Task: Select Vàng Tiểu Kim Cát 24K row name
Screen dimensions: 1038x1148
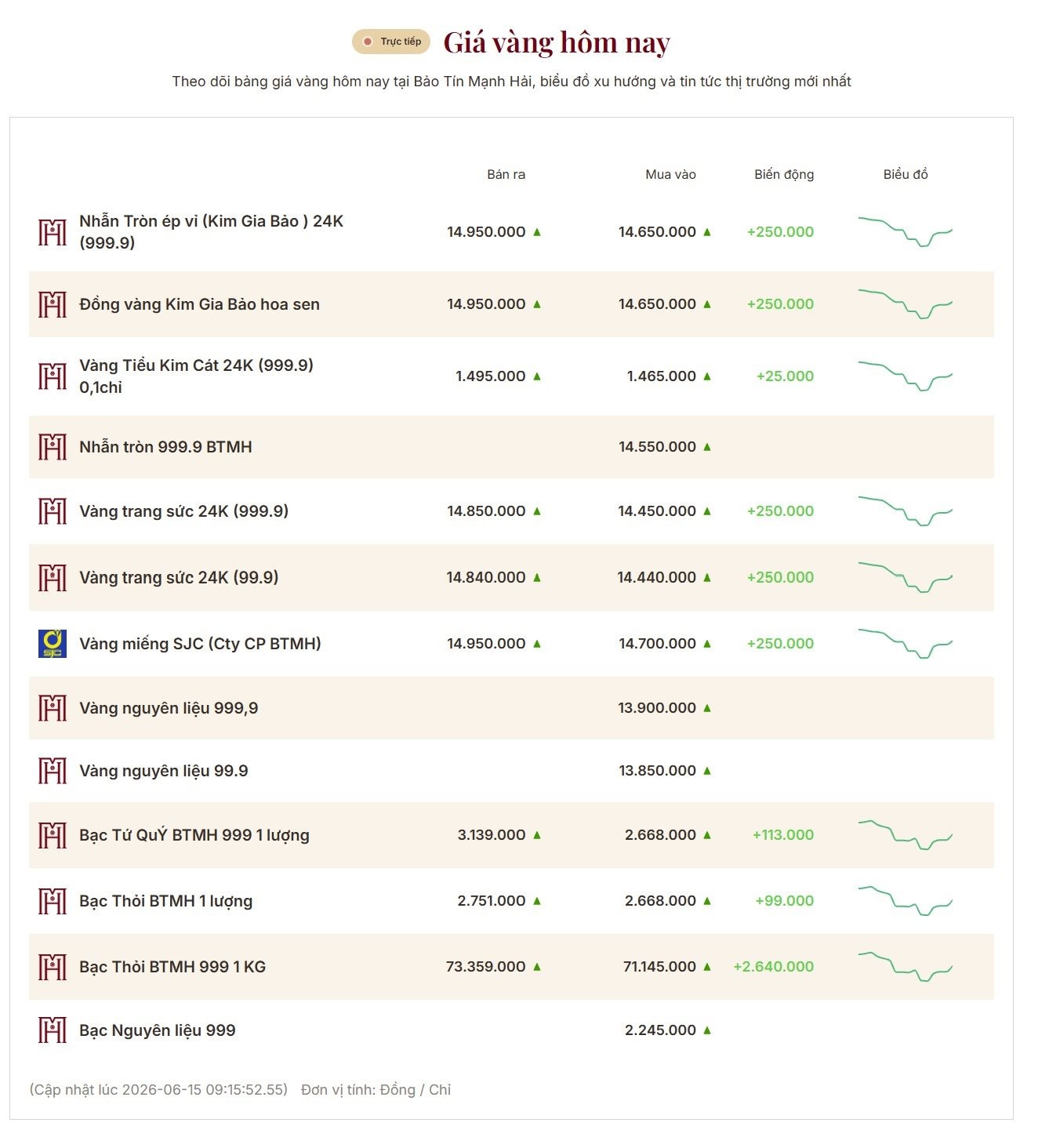Action: [x=196, y=376]
